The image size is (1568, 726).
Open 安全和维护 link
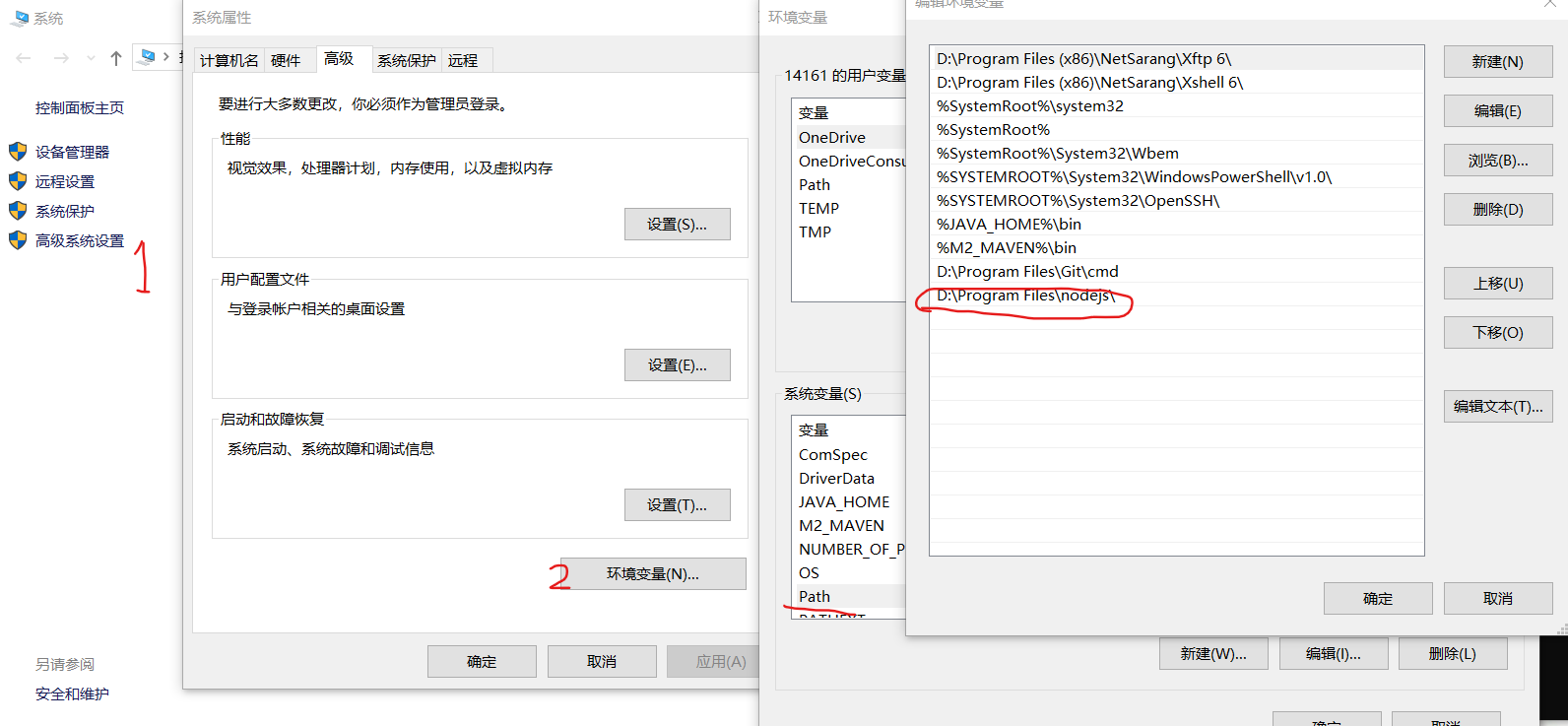(x=72, y=693)
